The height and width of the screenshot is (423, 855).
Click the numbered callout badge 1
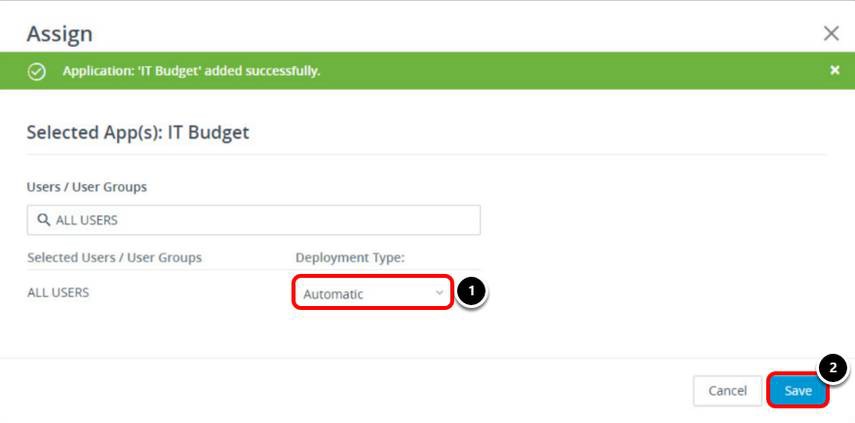(x=470, y=291)
